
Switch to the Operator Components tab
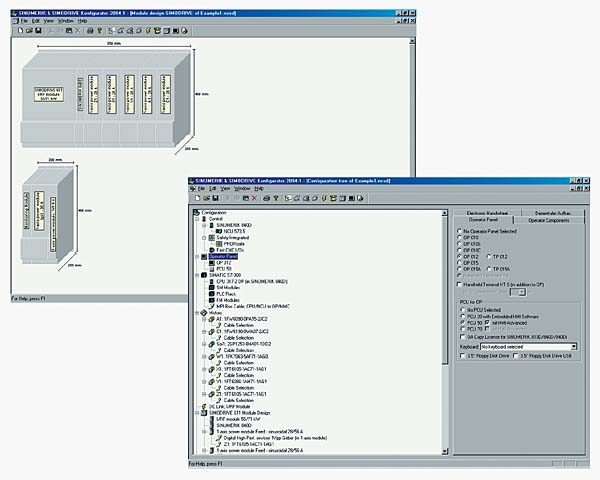[547, 219]
